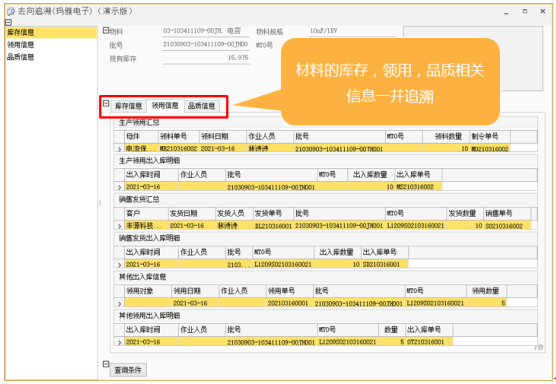Expand the row arrow in 生产领用出入库明细 grid
Viewport: 556px width, 384px height.
tap(119, 187)
